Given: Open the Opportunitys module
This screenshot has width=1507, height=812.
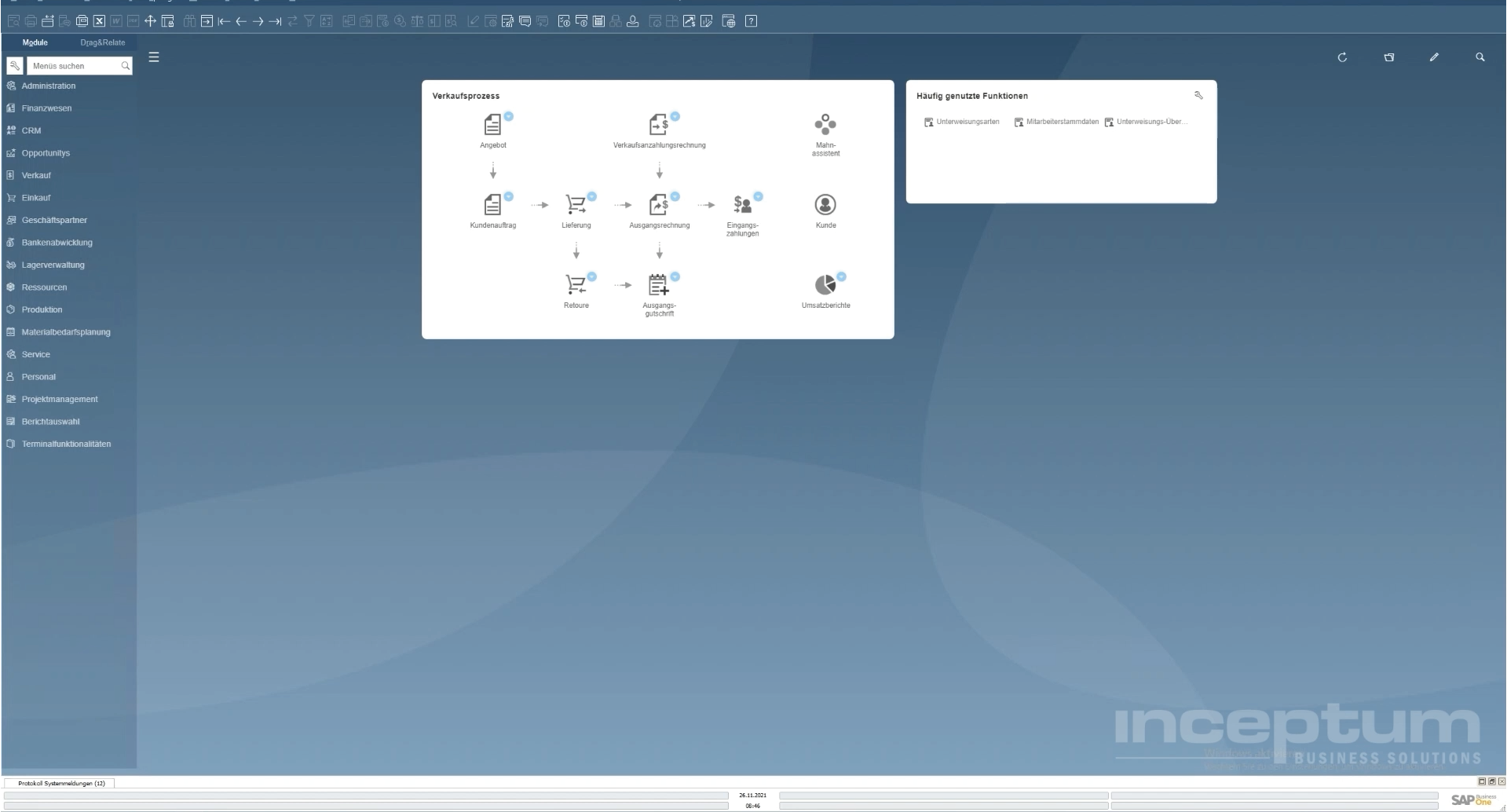Looking at the screenshot, I should pos(46,153).
